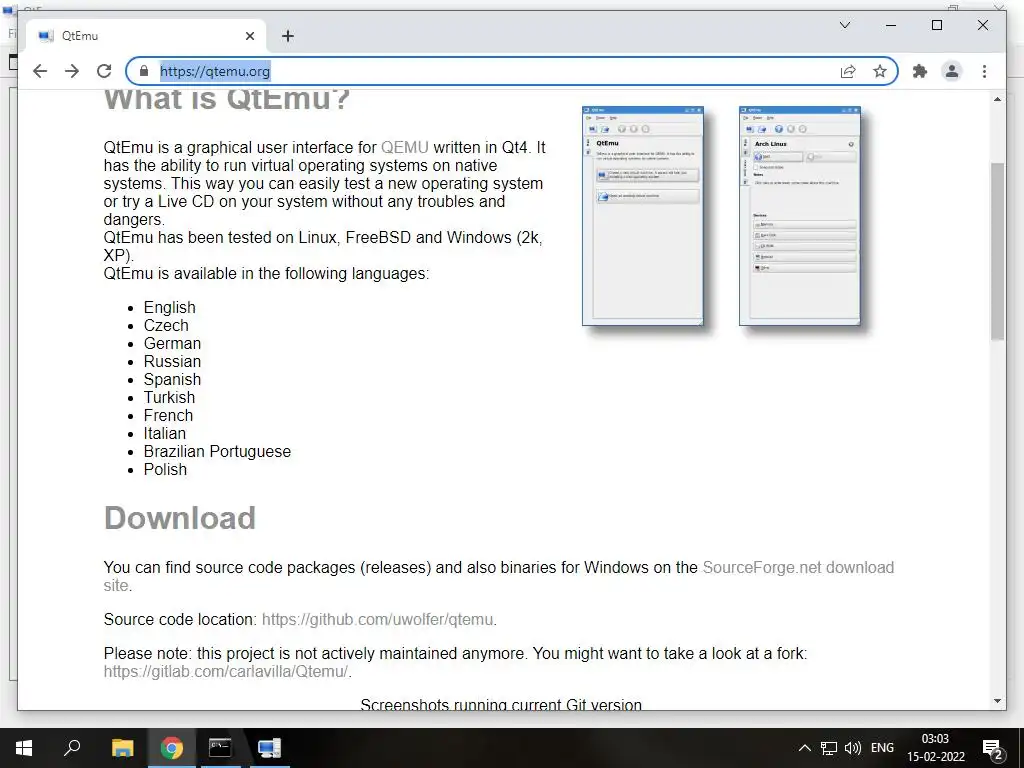Go forward to next page
Image resolution: width=1024 pixels, height=768 pixels.
72,71
